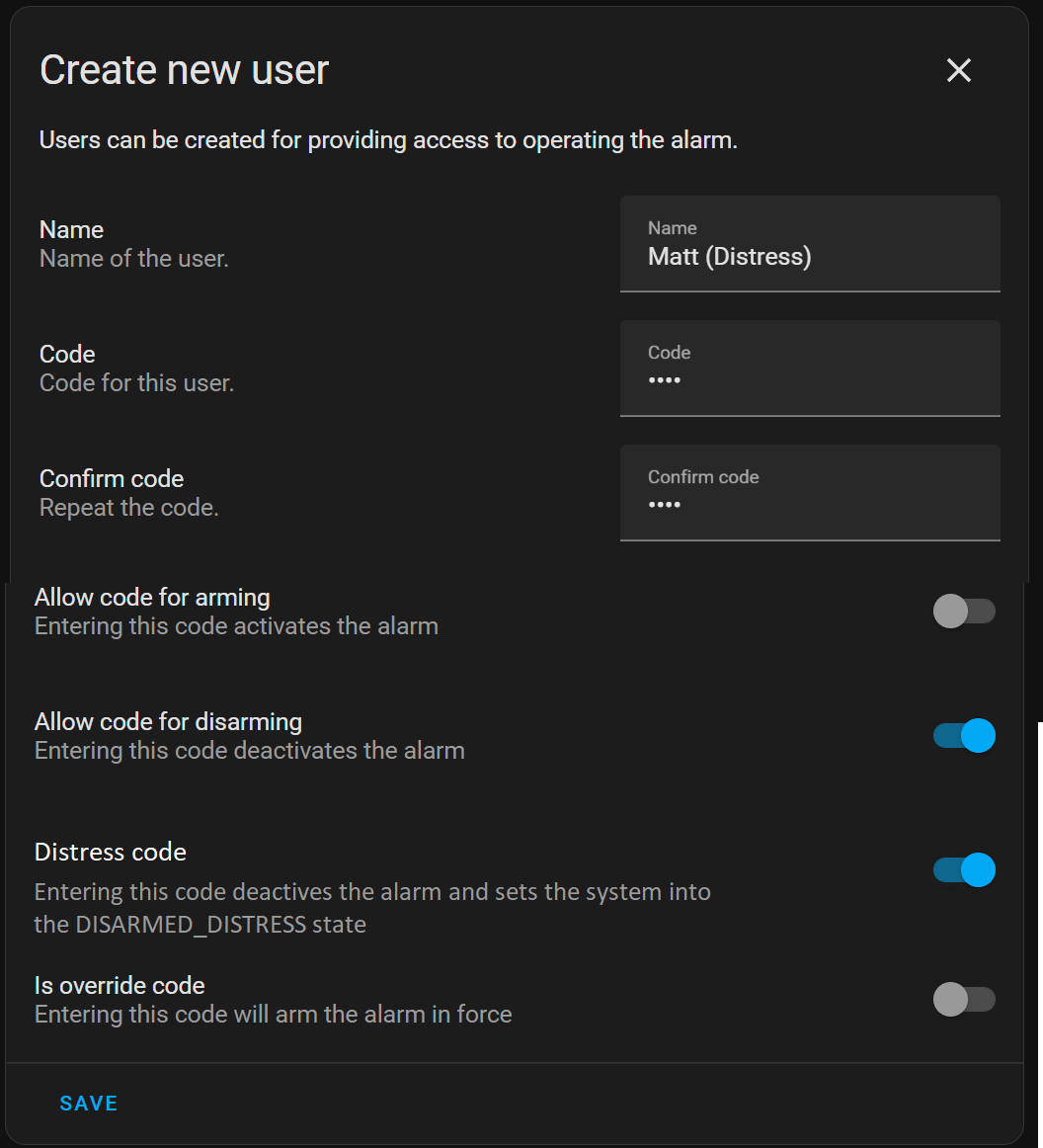This screenshot has width=1043, height=1148.
Task: Click the Distress code label
Action: 110,852
